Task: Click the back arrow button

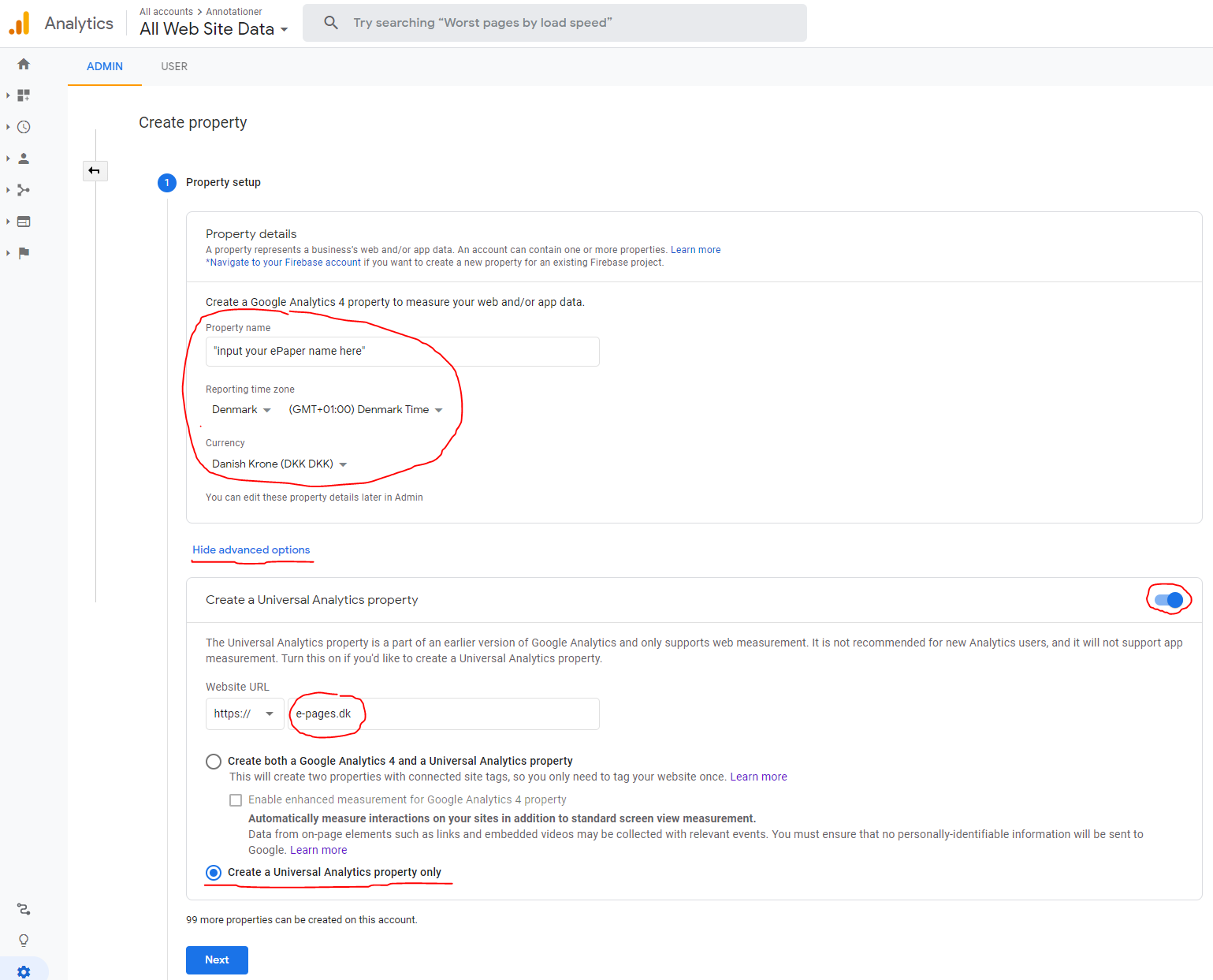Action: pyautogui.click(x=95, y=170)
